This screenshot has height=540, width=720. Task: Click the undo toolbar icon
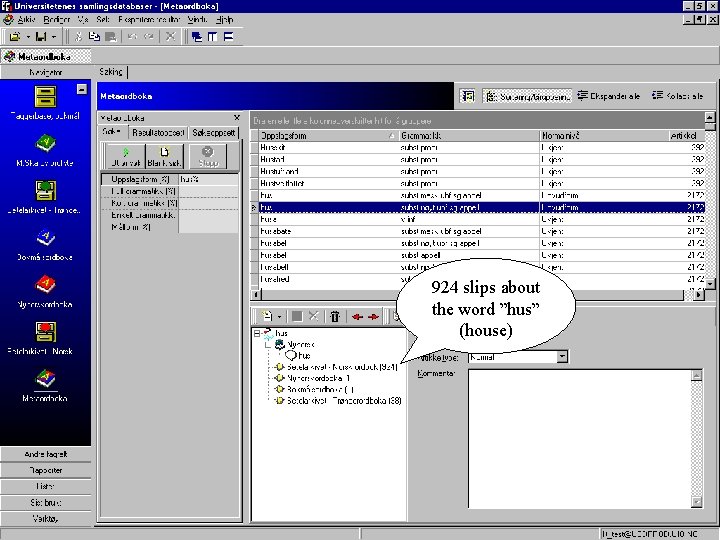click(x=132, y=36)
